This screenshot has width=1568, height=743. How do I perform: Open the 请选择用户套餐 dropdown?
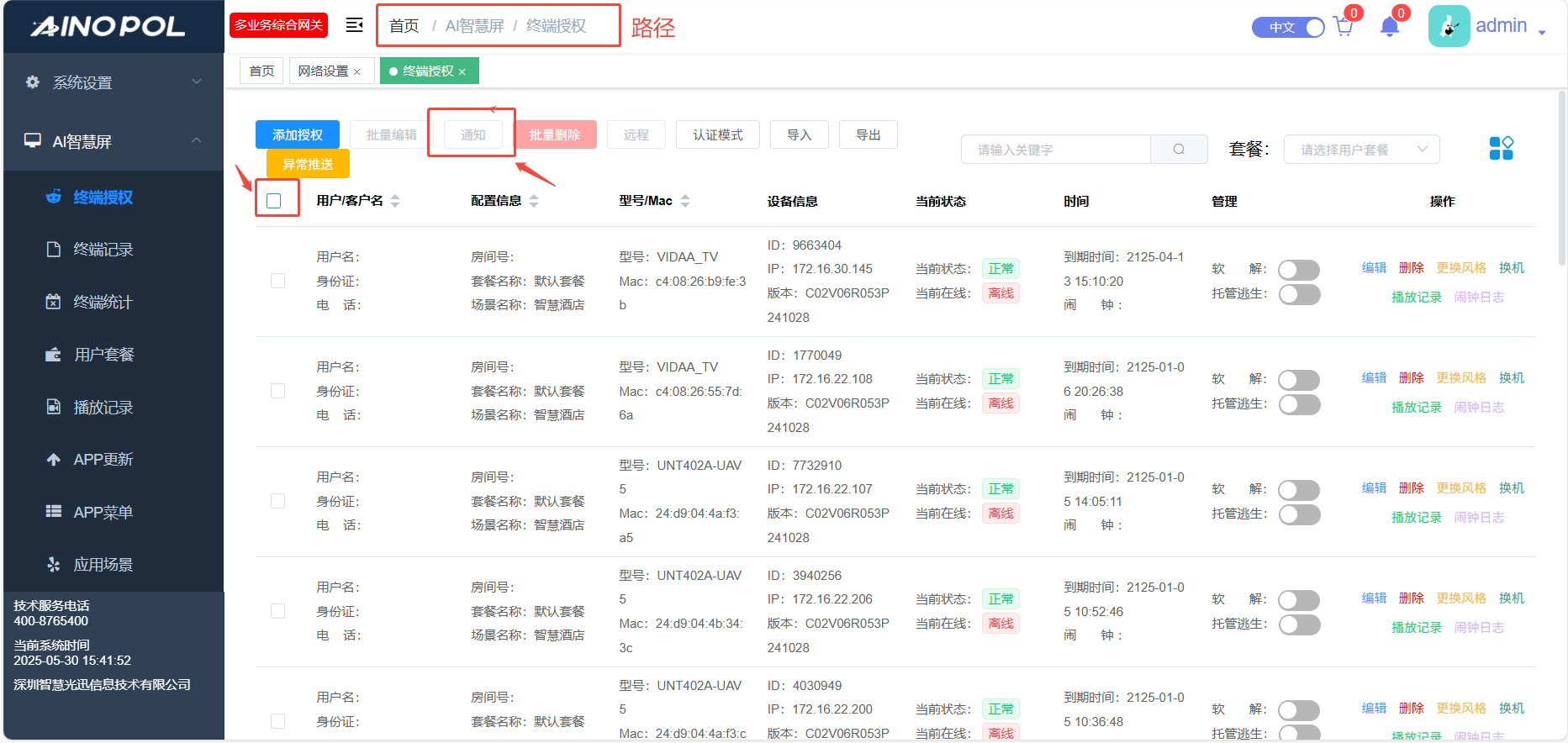click(1361, 150)
